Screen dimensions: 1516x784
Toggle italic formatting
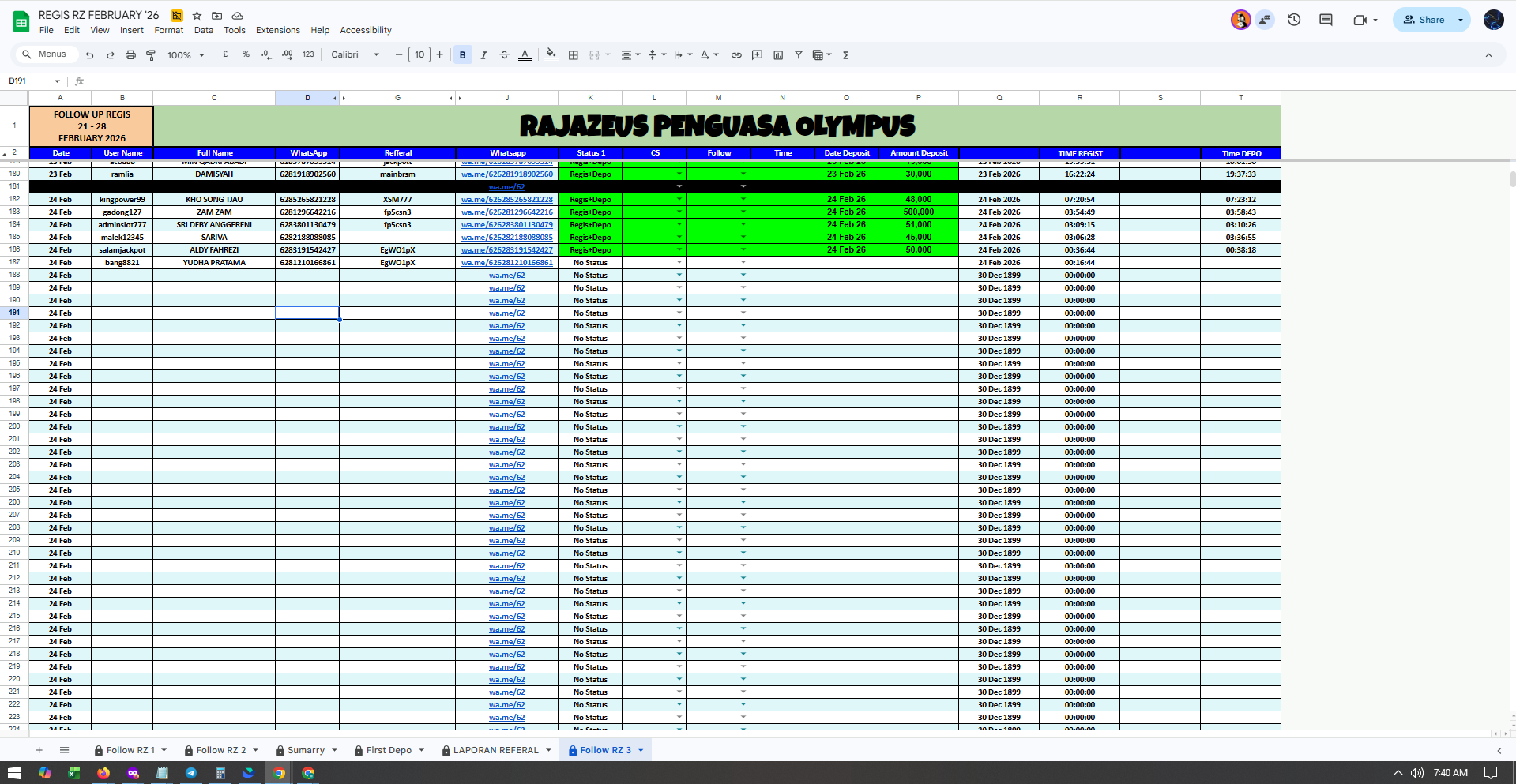coord(483,55)
